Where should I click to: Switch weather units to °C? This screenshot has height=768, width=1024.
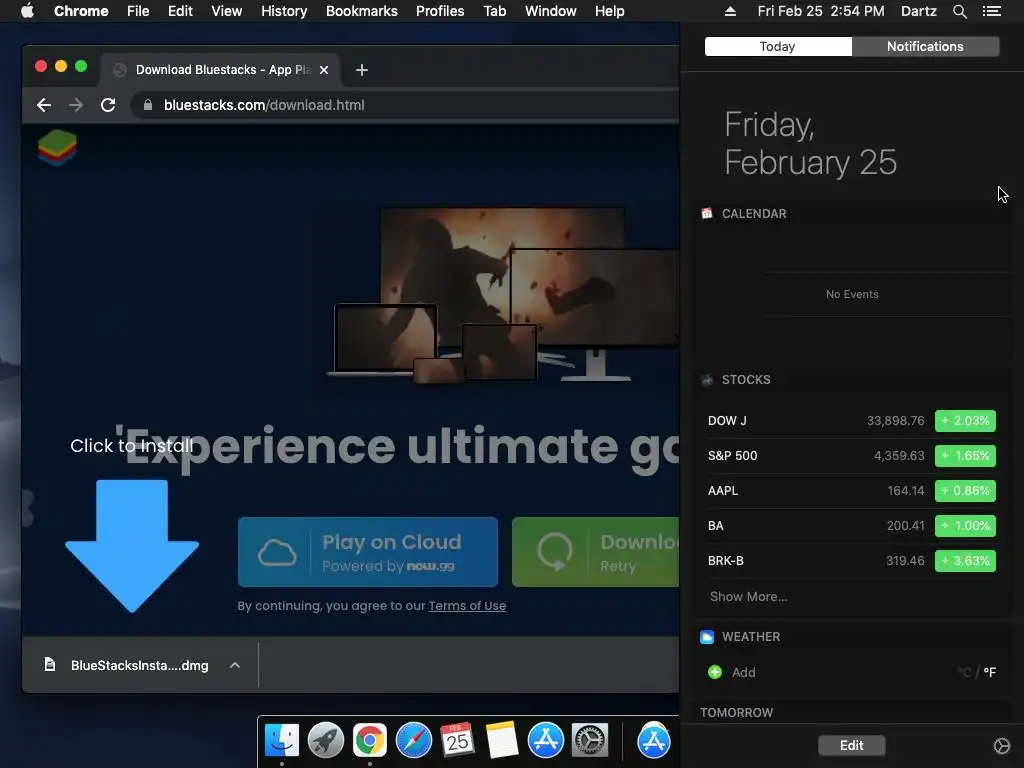(965, 672)
